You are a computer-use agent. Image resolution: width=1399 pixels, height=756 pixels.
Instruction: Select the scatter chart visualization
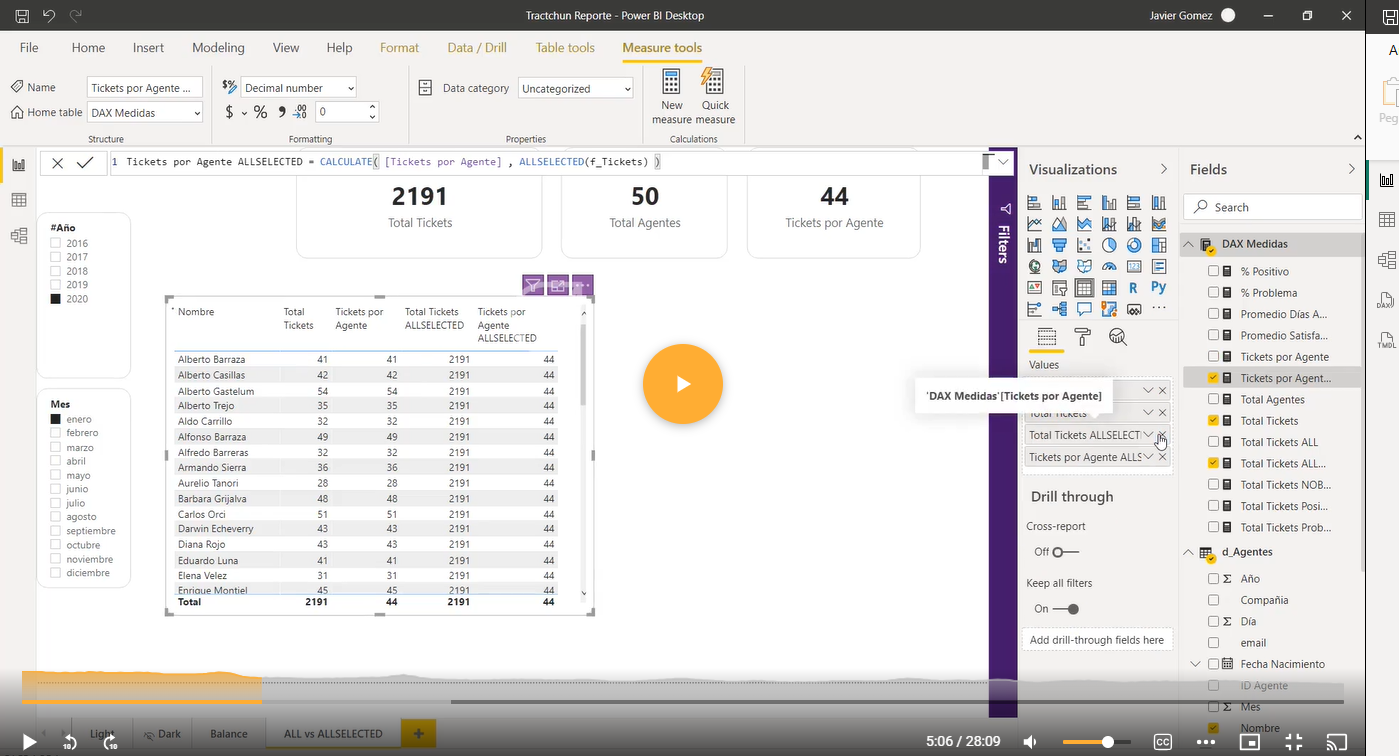[x=1084, y=245]
